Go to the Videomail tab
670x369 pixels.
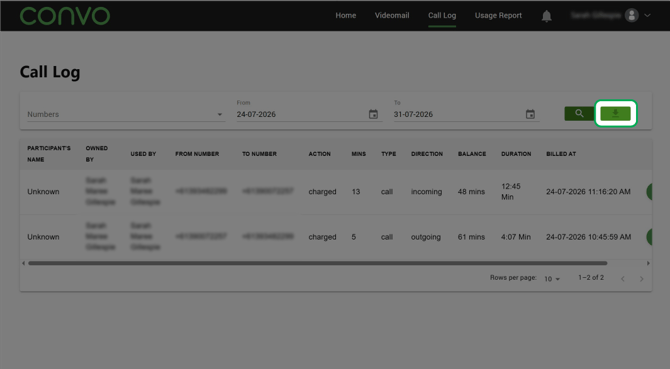(392, 15)
